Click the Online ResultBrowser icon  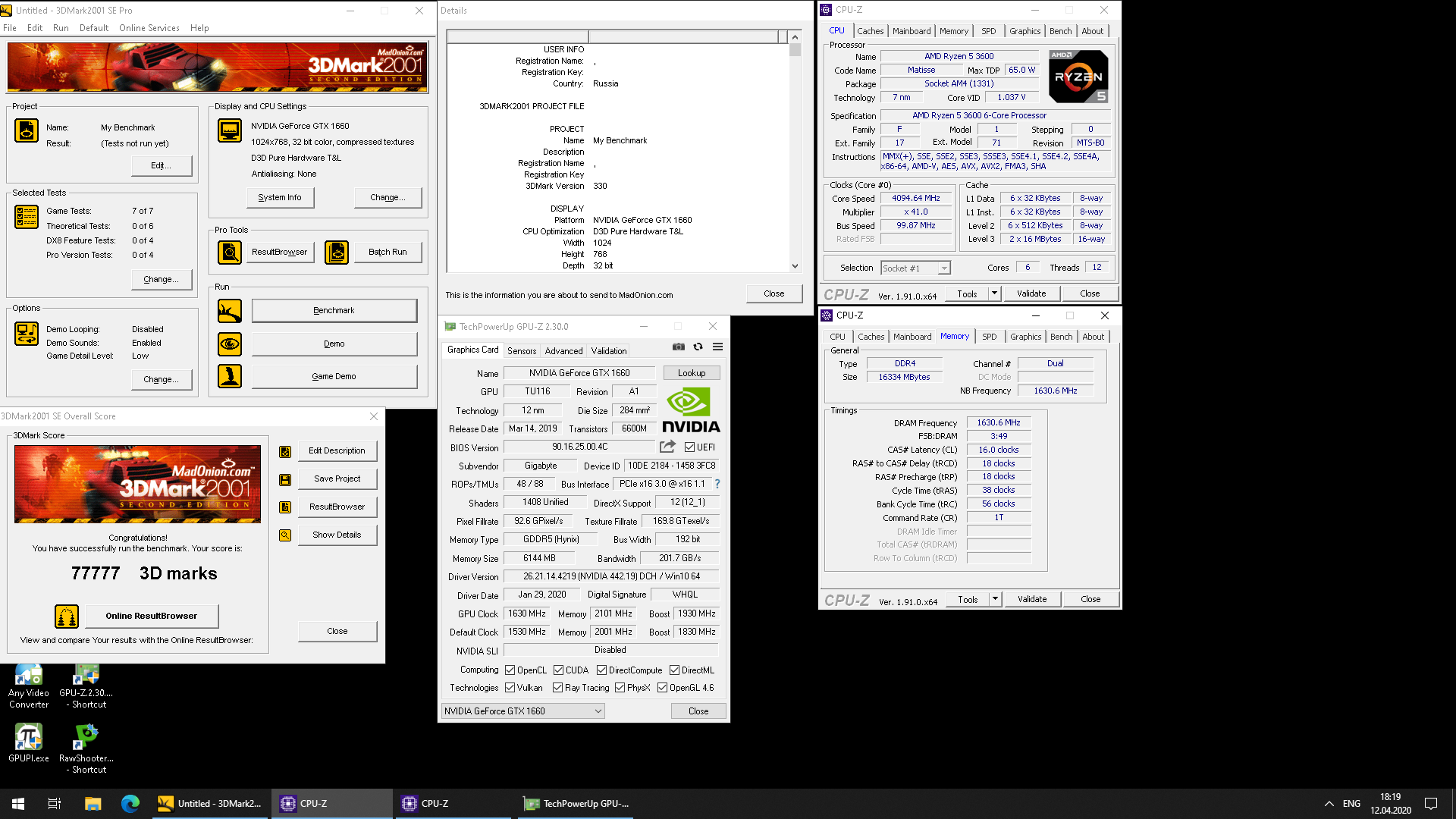(67, 617)
